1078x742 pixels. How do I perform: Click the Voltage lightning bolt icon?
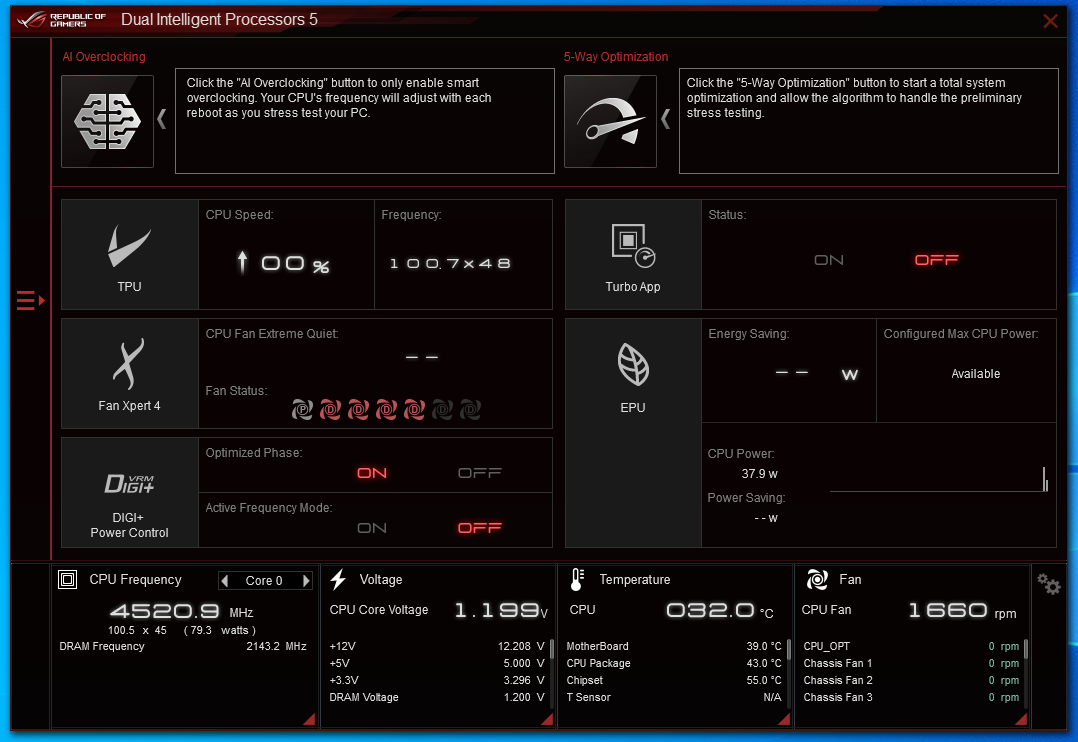(338, 580)
